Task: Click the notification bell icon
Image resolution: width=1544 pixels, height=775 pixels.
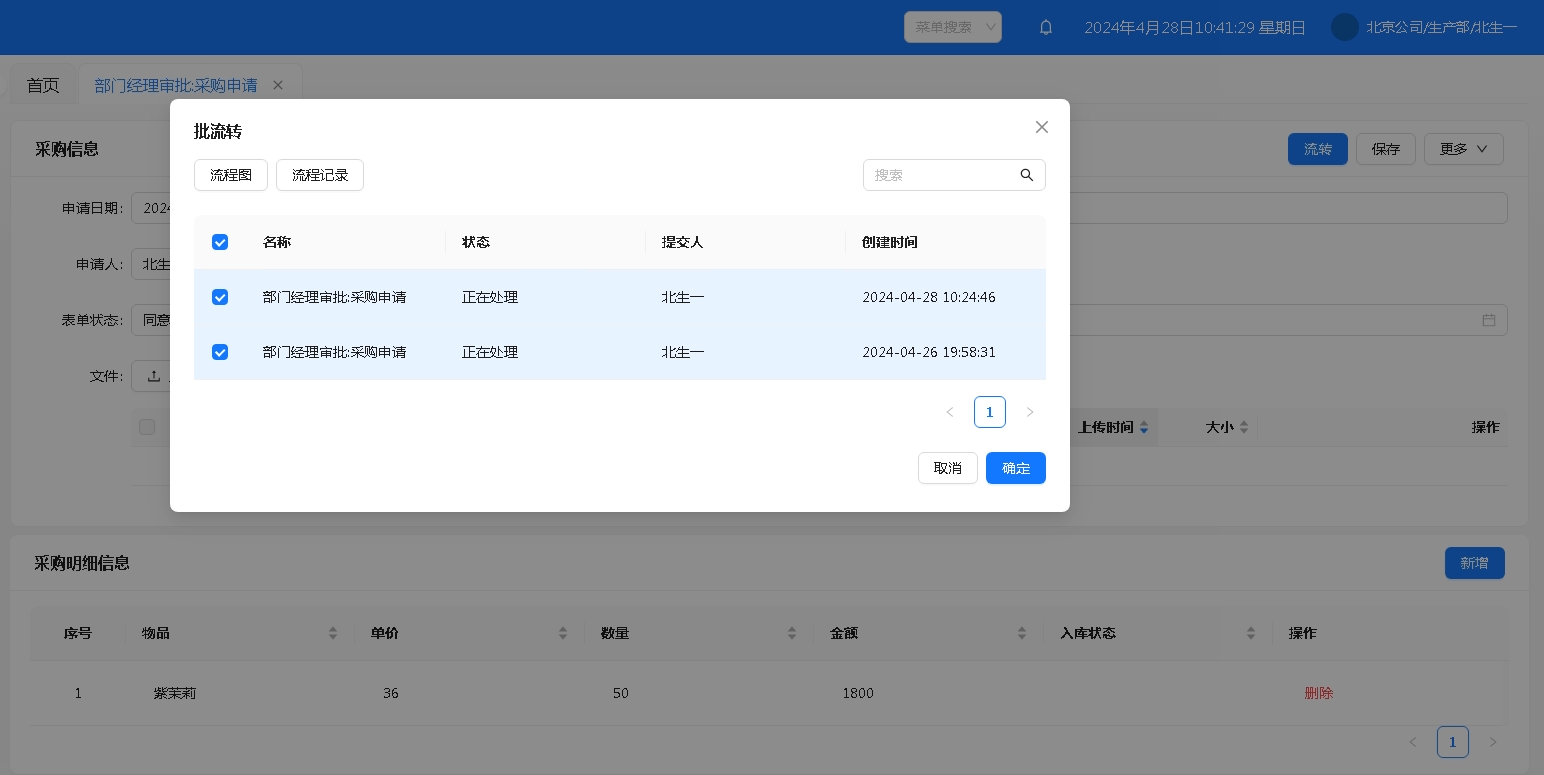Action: click(x=1046, y=27)
